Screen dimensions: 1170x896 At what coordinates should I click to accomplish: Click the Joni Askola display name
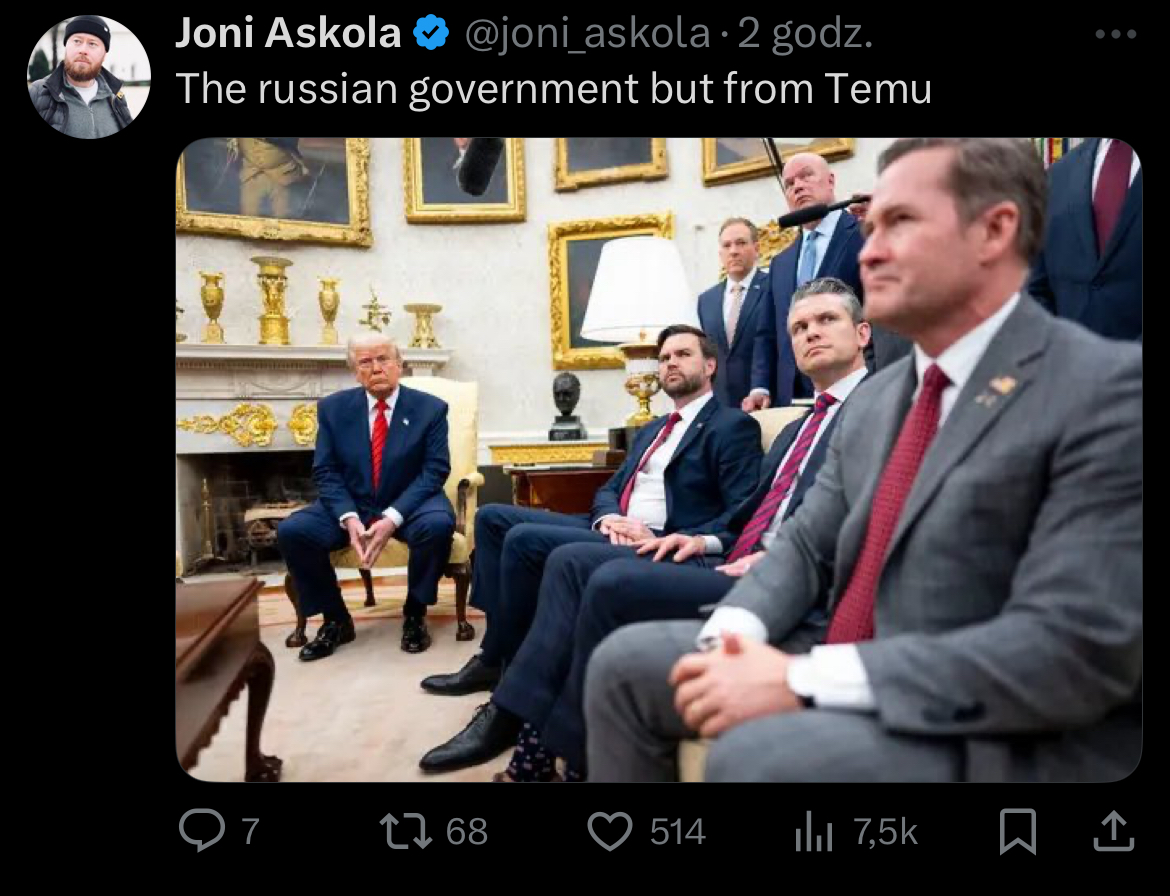pos(288,34)
